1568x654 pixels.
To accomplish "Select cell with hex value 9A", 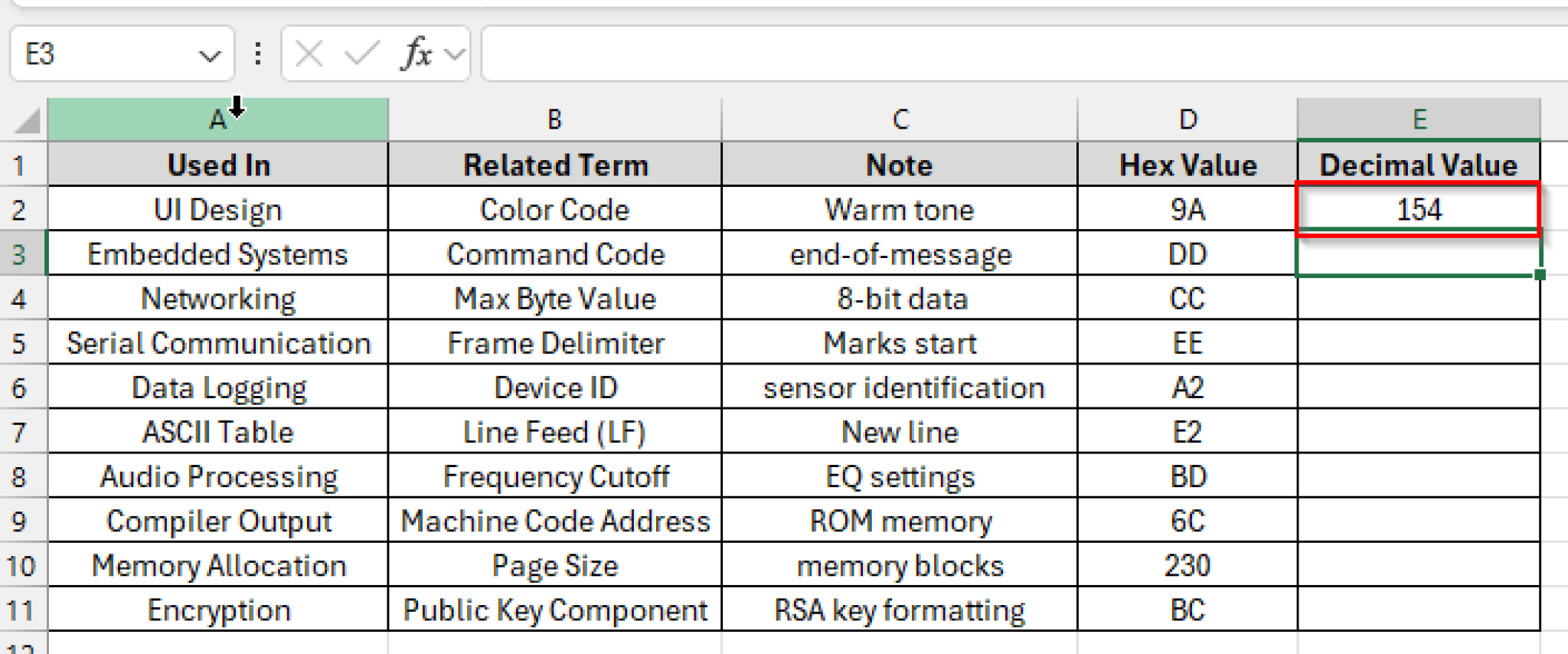I will click(1187, 209).
